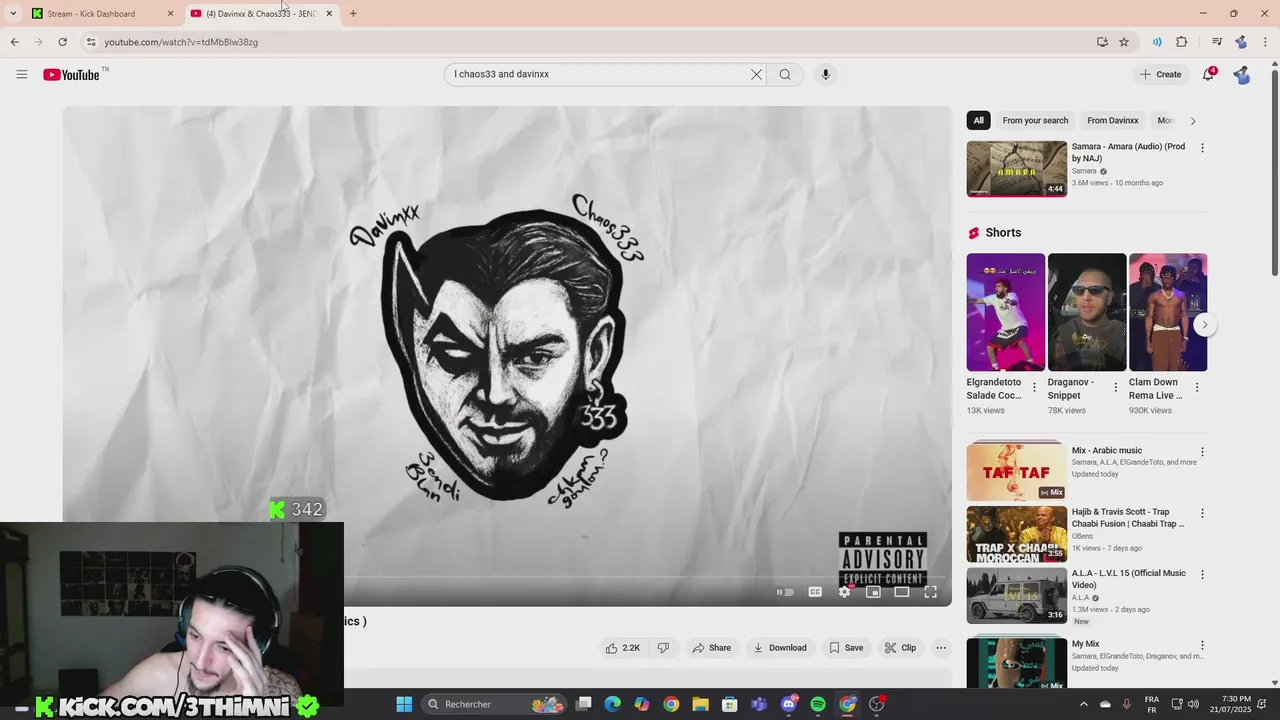
Task: Open options for the Draganov Snippet short
Action: [1116, 388]
